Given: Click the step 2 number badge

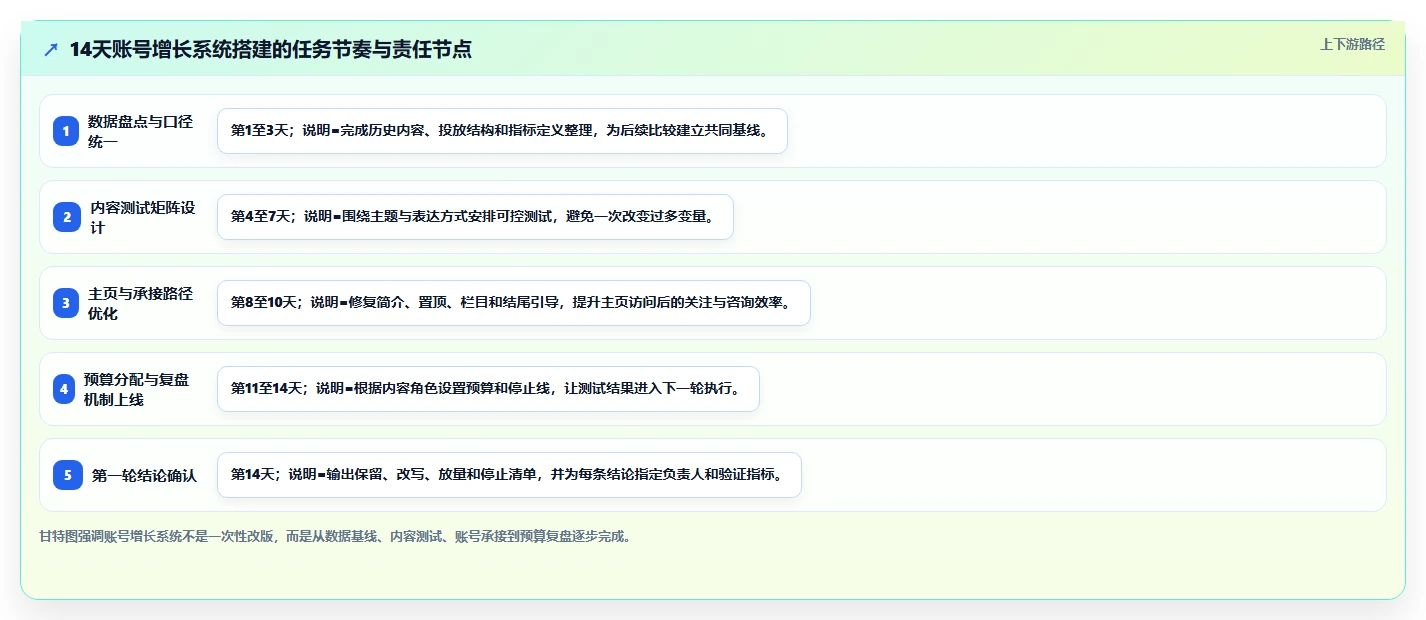Looking at the screenshot, I should [x=67, y=217].
